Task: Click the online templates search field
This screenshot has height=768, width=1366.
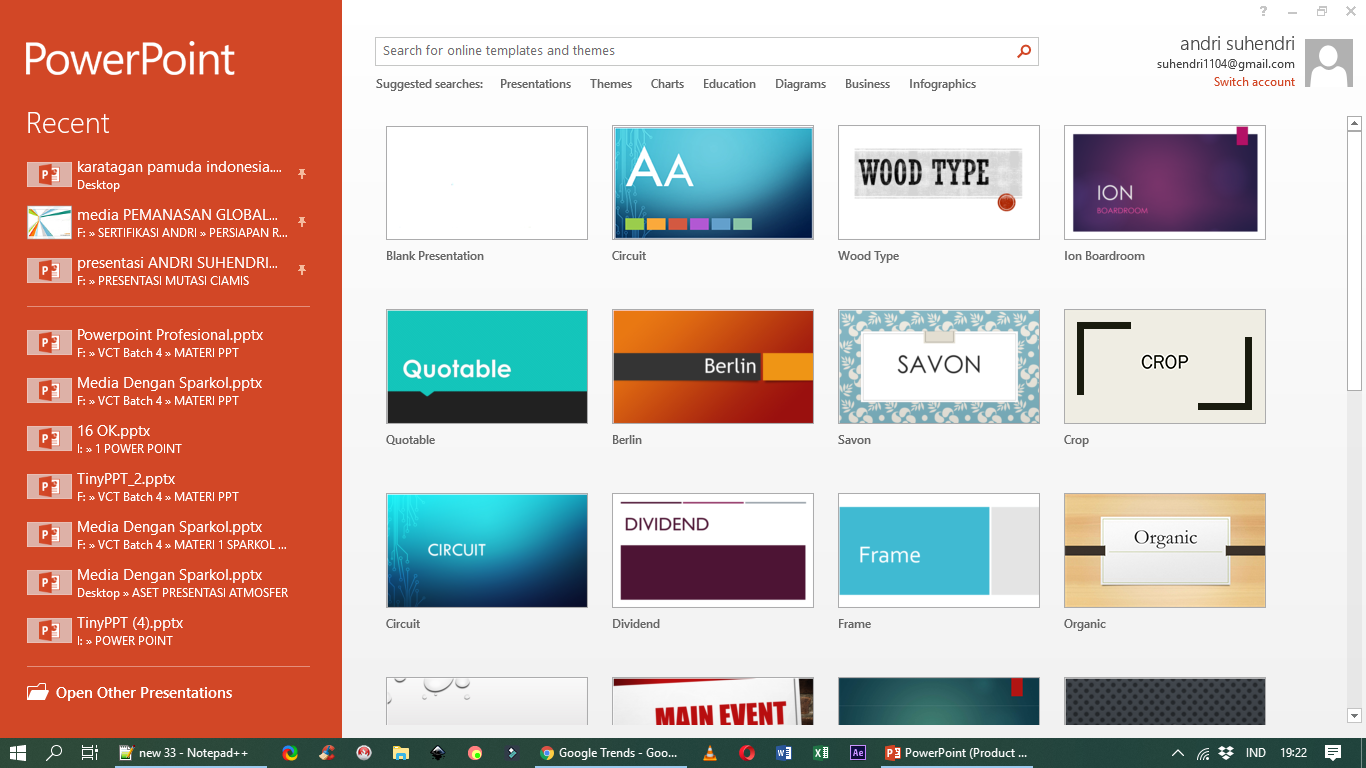Action: [693, 51]
